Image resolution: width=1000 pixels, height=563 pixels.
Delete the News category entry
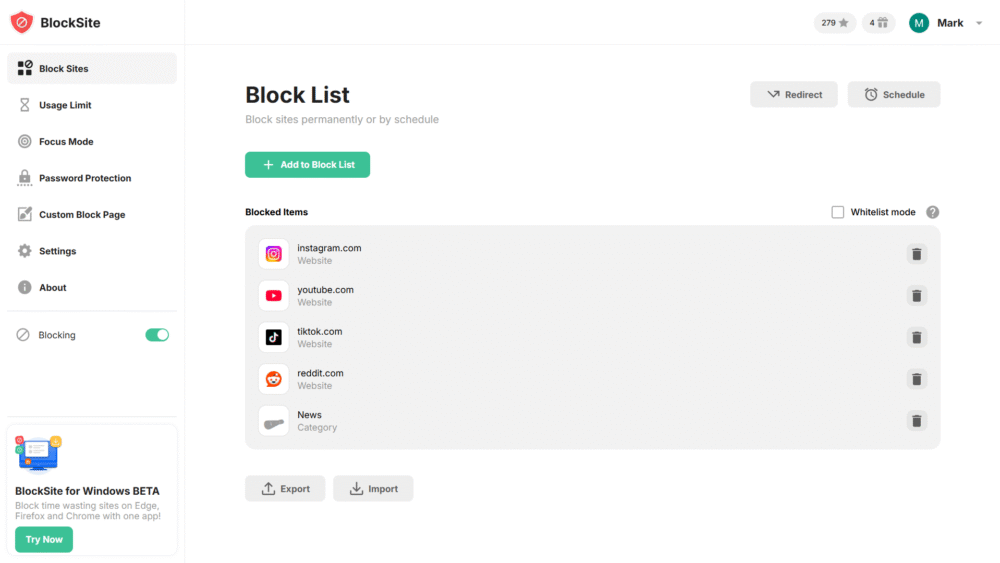[916, 421]
